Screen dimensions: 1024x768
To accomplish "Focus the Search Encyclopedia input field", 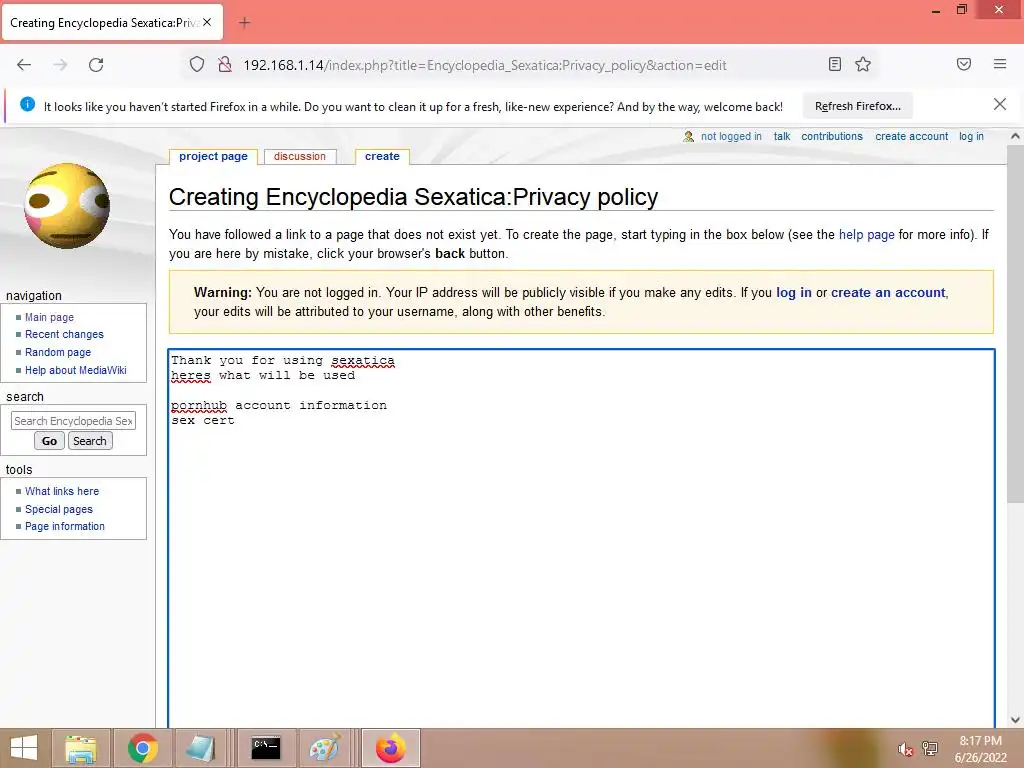I will [x=73, y=421].
